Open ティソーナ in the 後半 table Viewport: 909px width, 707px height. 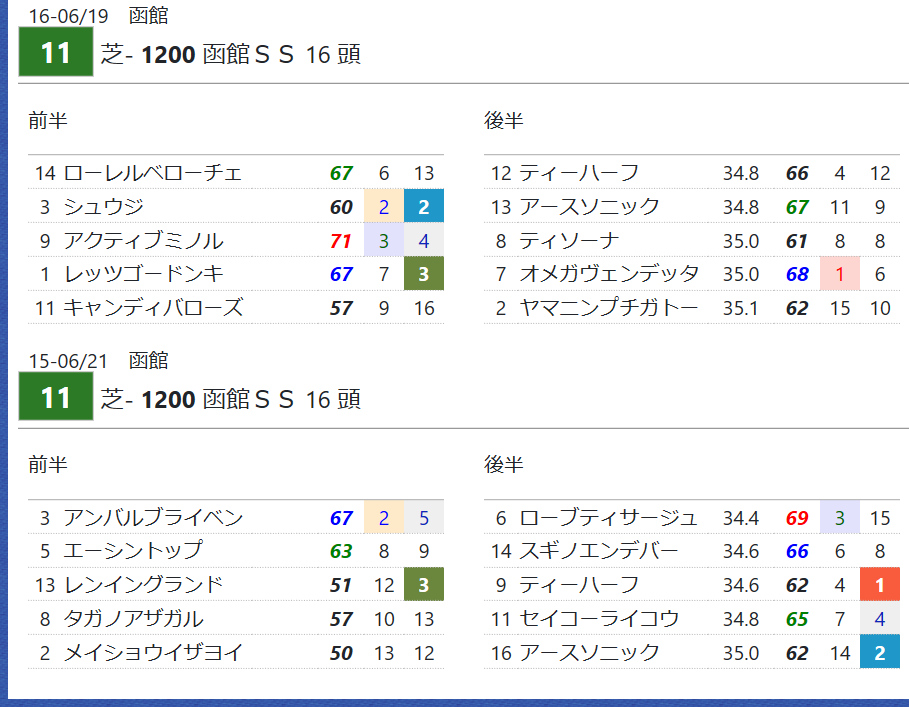[569, 240]
